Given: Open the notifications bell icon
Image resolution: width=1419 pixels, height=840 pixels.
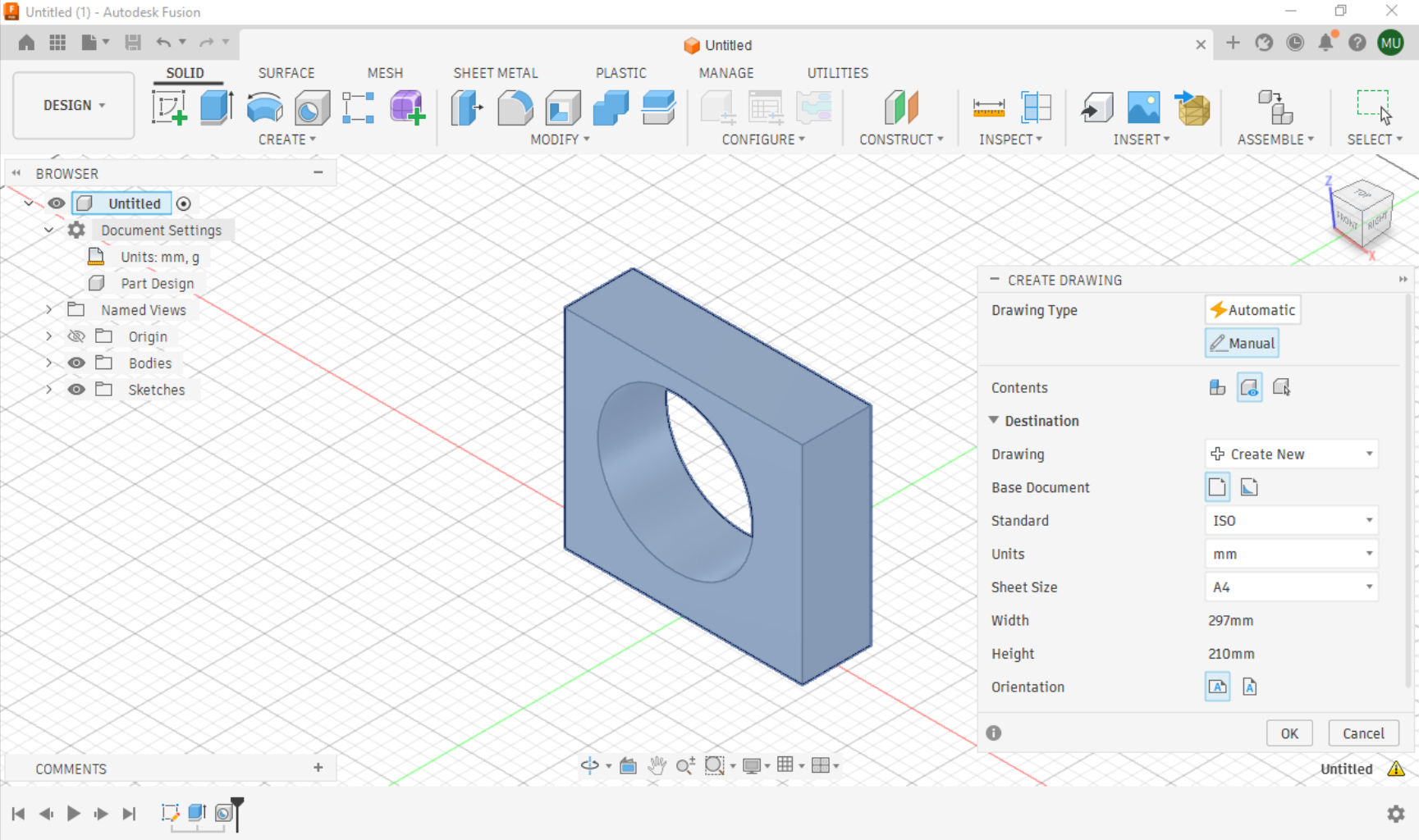Looking at the screenshot, I should click(1326, 42).
